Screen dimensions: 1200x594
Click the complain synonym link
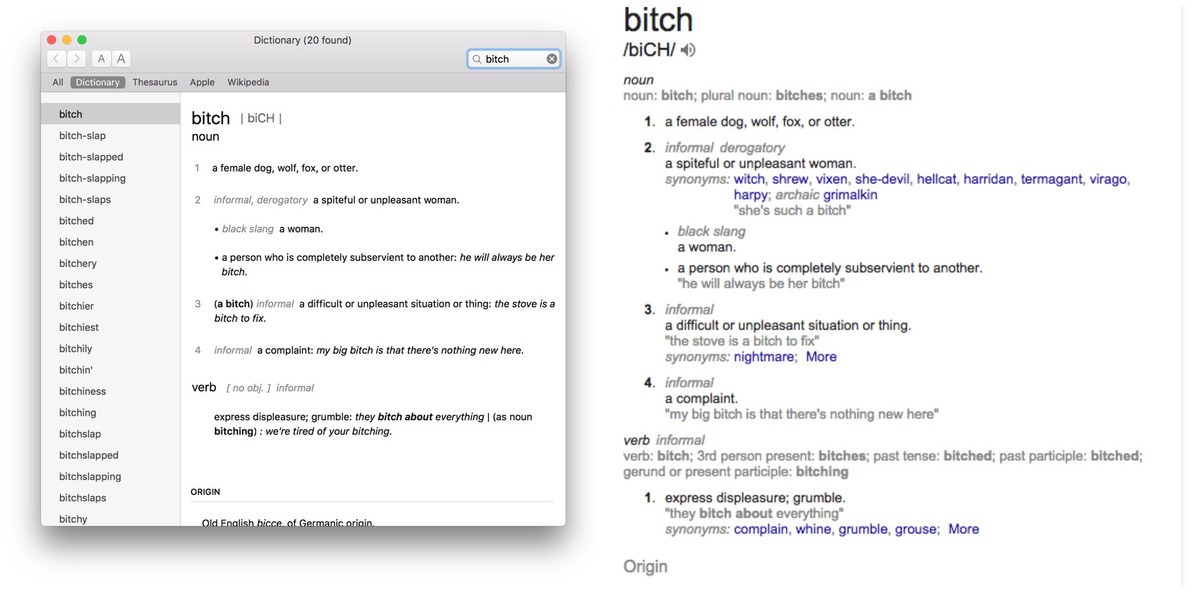click(760, 529)
